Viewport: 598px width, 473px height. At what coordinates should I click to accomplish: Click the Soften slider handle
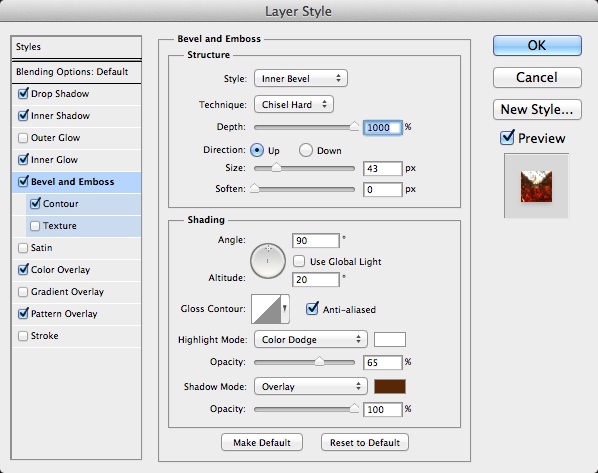254,188
